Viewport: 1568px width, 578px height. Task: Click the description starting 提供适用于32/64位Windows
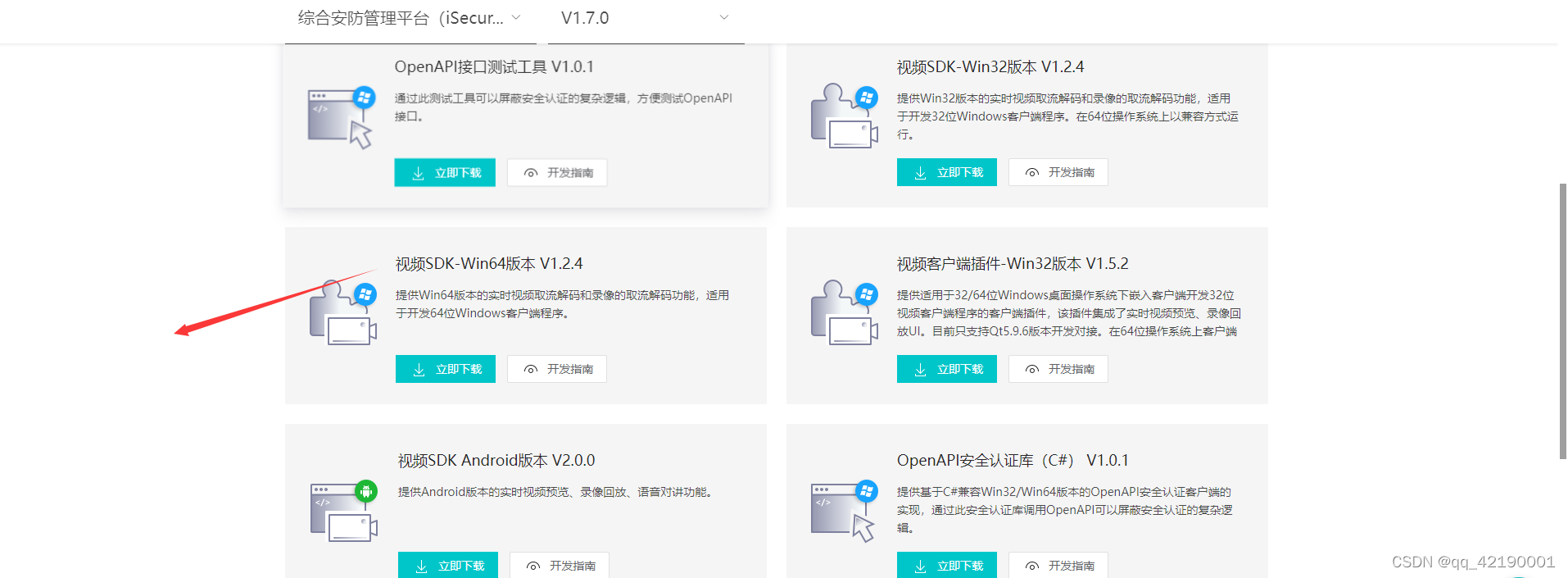[x=1069, y=313]
